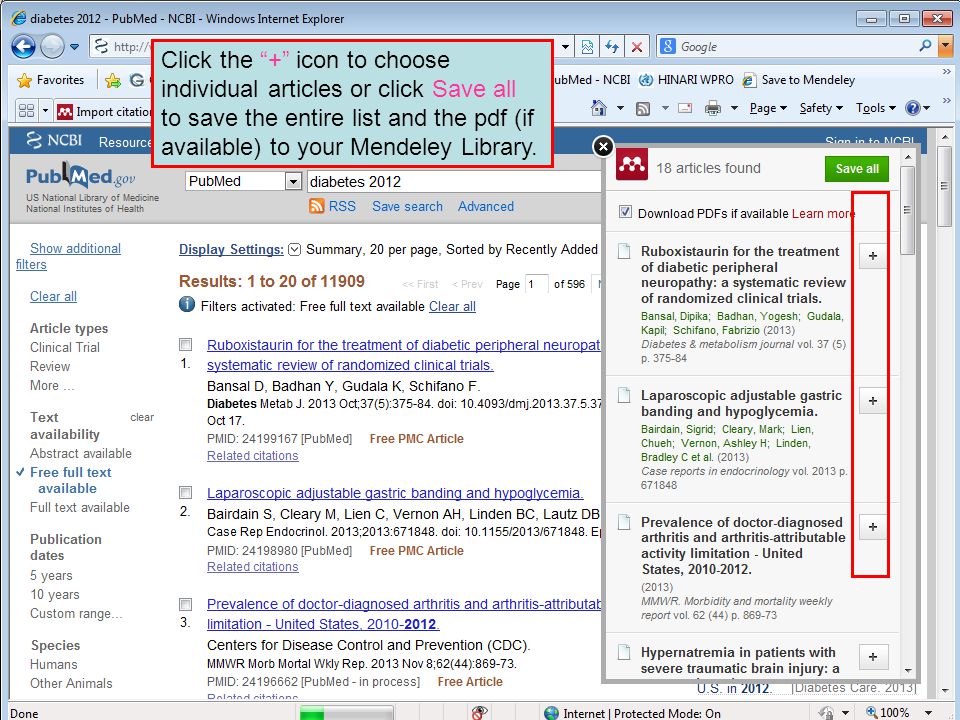Screen dimensions: 960x720
Task: Open the address bar history dropdown arrow
Action: tap(566, 47)
